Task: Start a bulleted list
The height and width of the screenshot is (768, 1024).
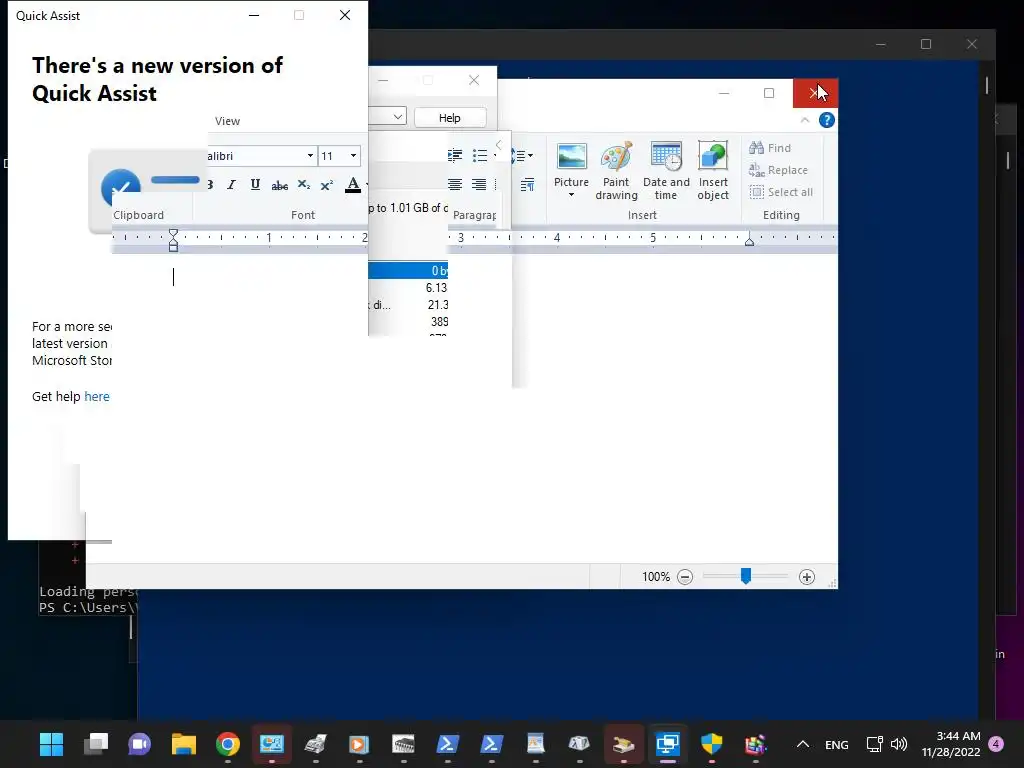Action: [479, 155]
